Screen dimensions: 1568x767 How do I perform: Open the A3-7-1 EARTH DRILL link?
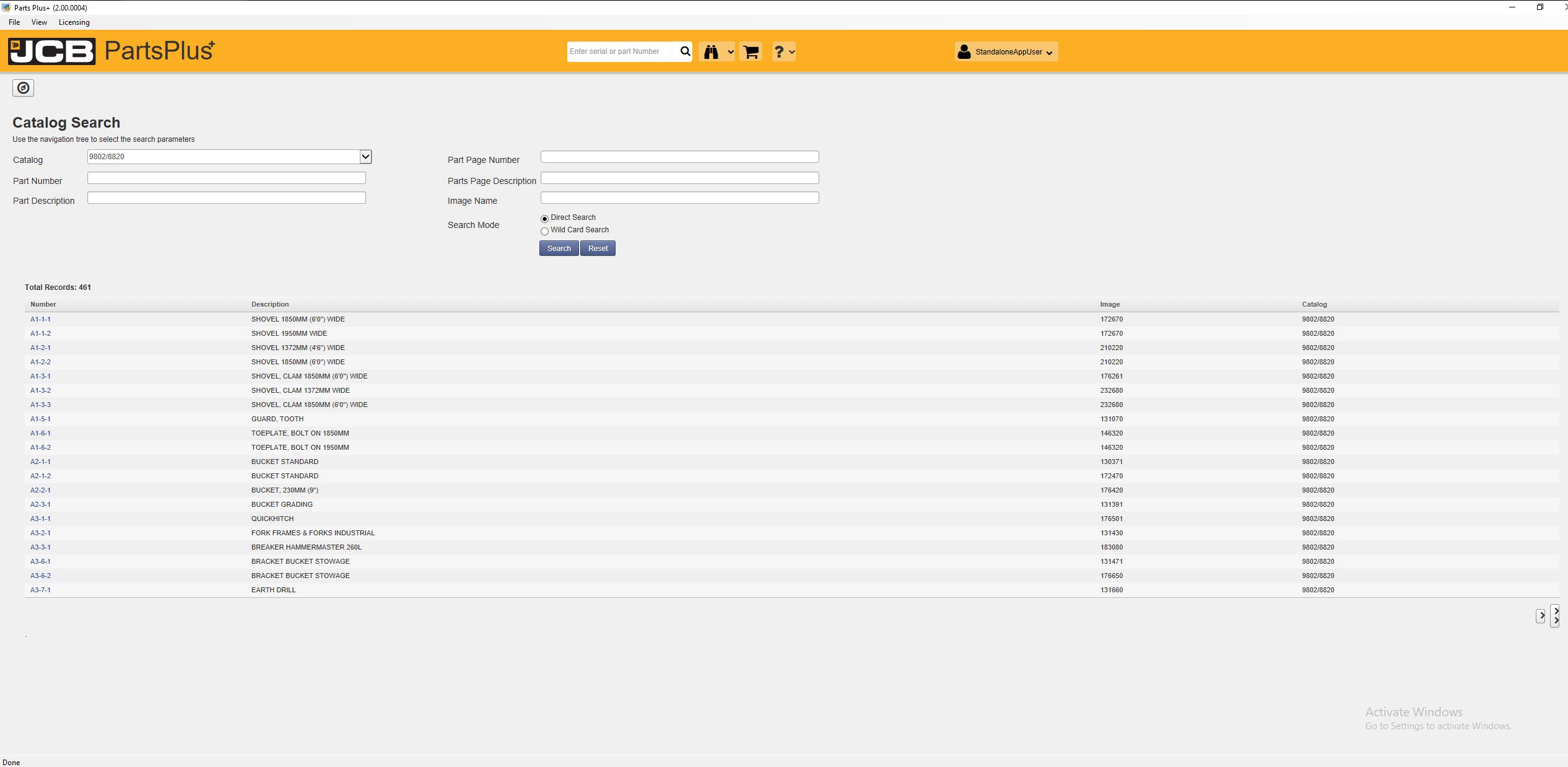[40, 590]
